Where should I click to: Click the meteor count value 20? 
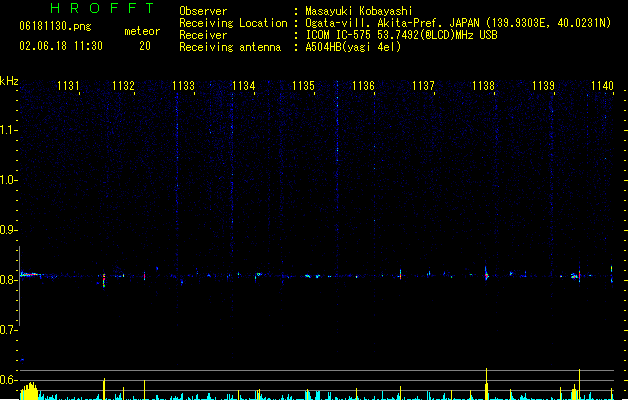click(x=145, y=46)
